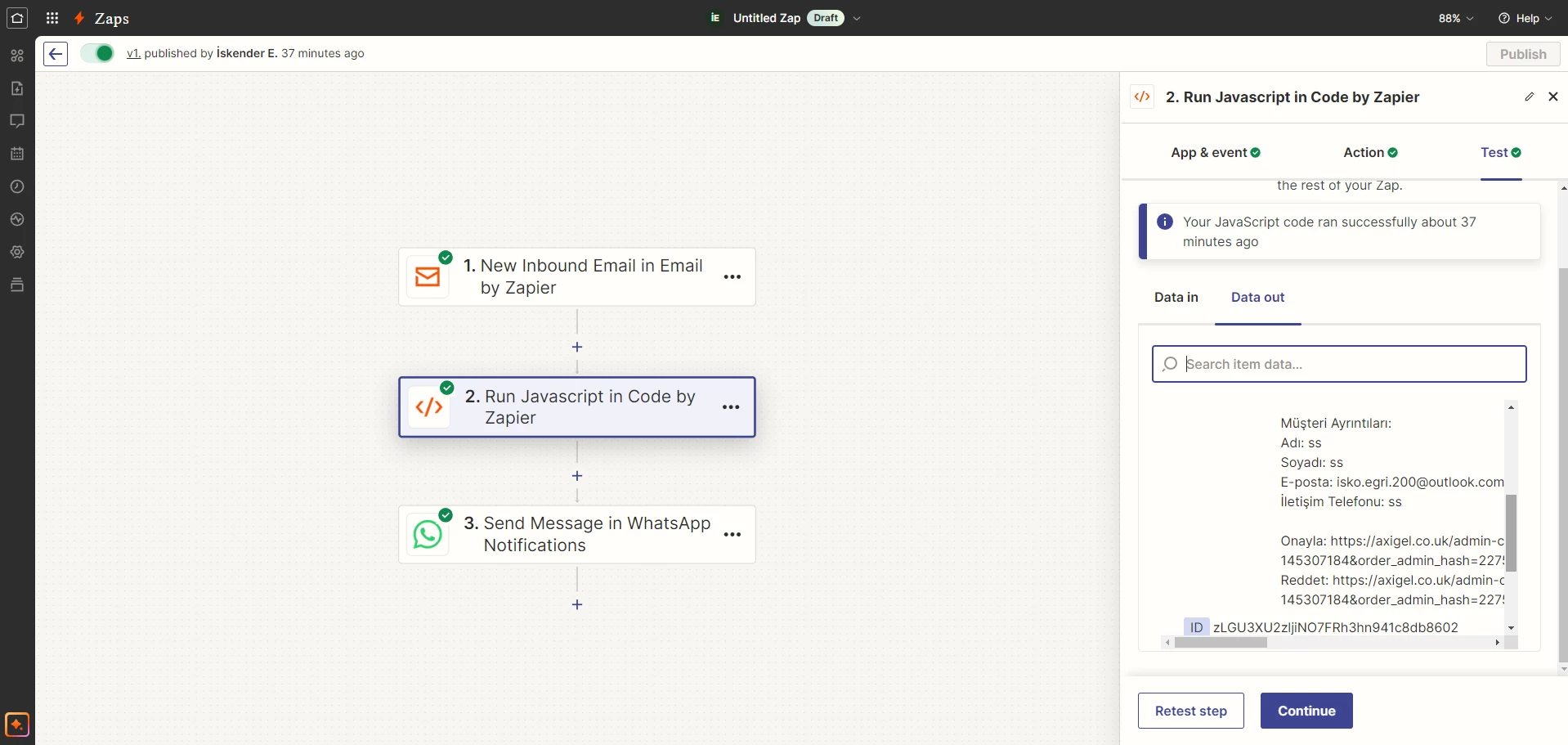Select the step 2 Run Javascript card
Viewport: 1568px width, 745px height.
click(x=577, y=407)
